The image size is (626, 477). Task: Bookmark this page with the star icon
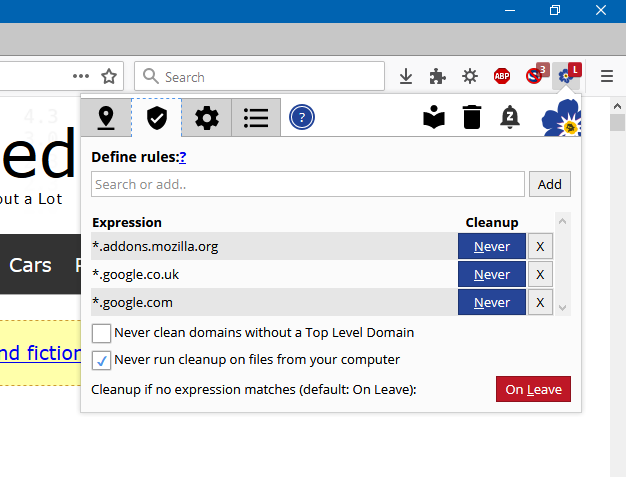(x=109, y=77)
